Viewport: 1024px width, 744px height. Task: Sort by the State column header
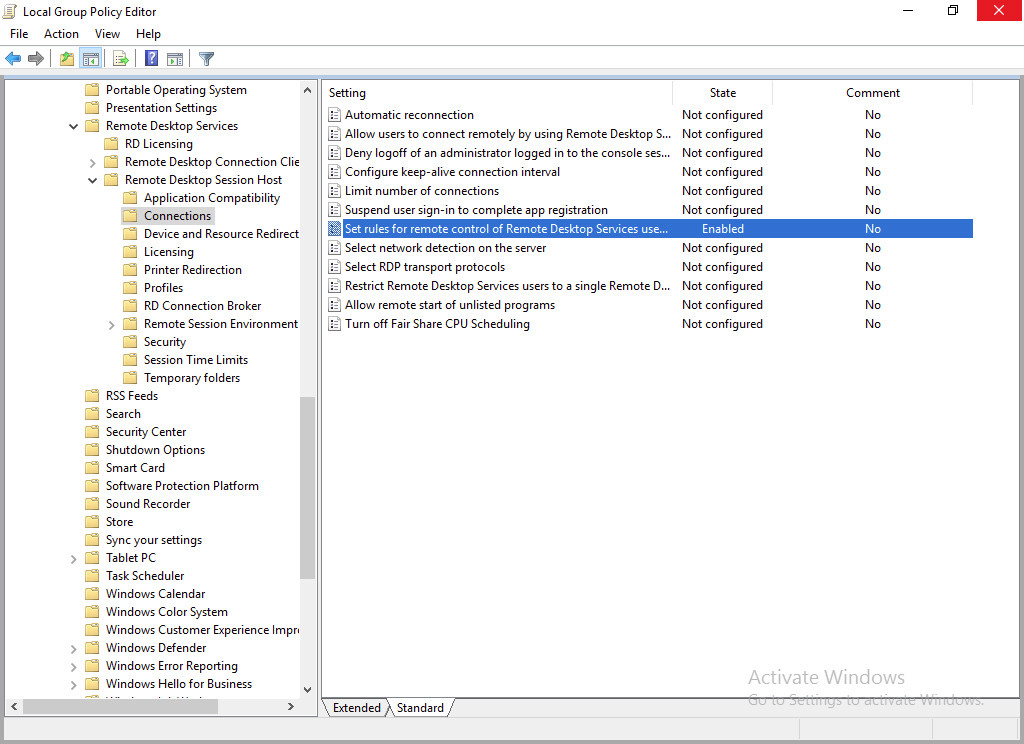722,93
